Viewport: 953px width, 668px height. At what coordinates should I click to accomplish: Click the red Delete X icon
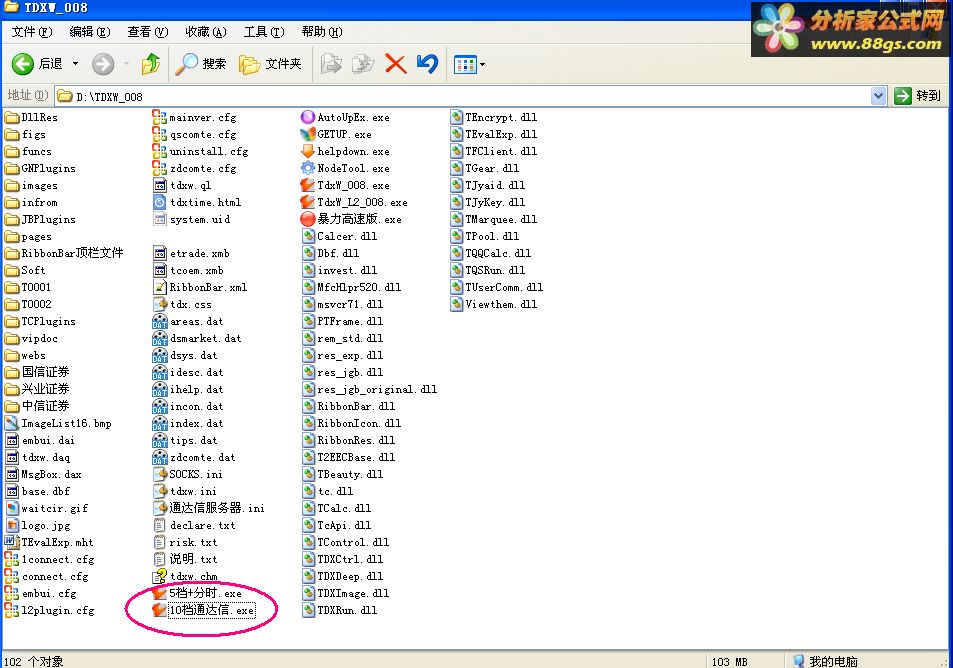pyautogui.click(x=396, y=64)
